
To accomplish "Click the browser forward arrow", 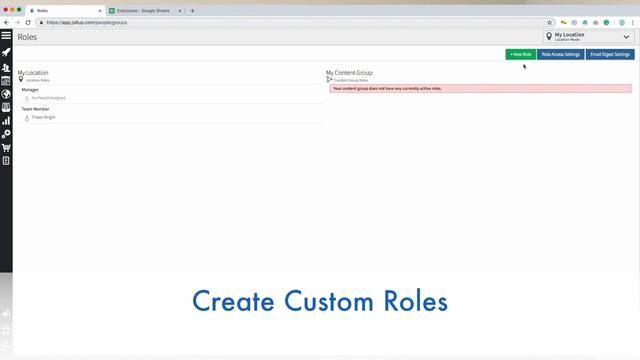I will pyautogui.click(x=17, y=22).
